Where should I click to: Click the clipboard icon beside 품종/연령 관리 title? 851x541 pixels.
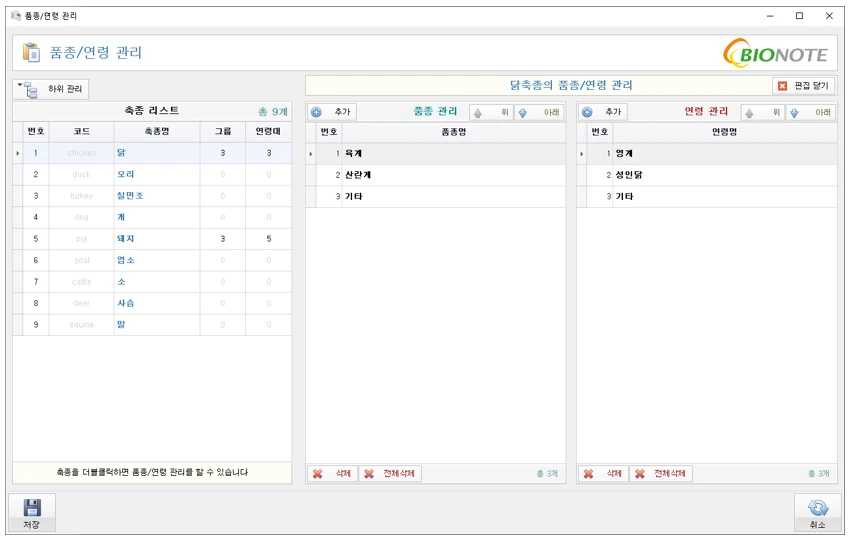click(31, 53)
